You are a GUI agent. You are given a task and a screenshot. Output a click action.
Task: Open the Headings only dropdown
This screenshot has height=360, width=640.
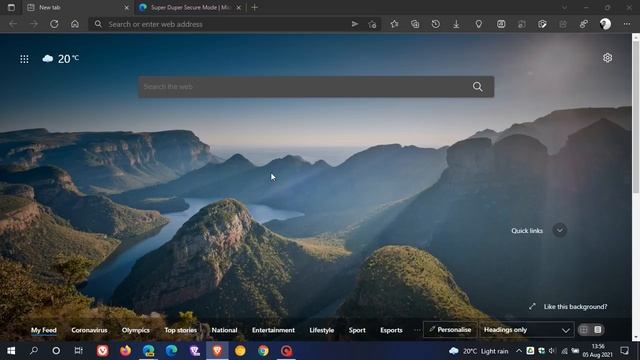[526, 330]
